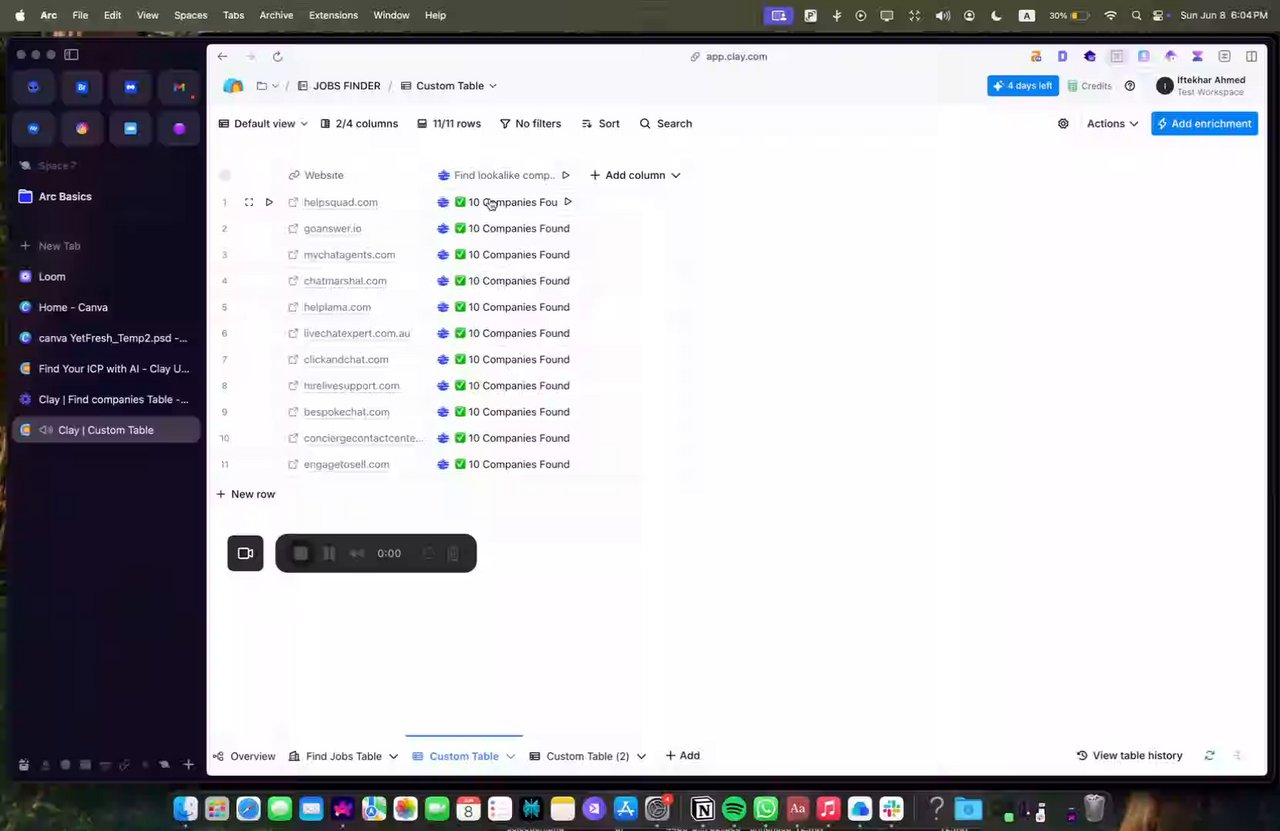Go back using the browser back arrow
The image size is (1280, 831).
pos(222,57)
